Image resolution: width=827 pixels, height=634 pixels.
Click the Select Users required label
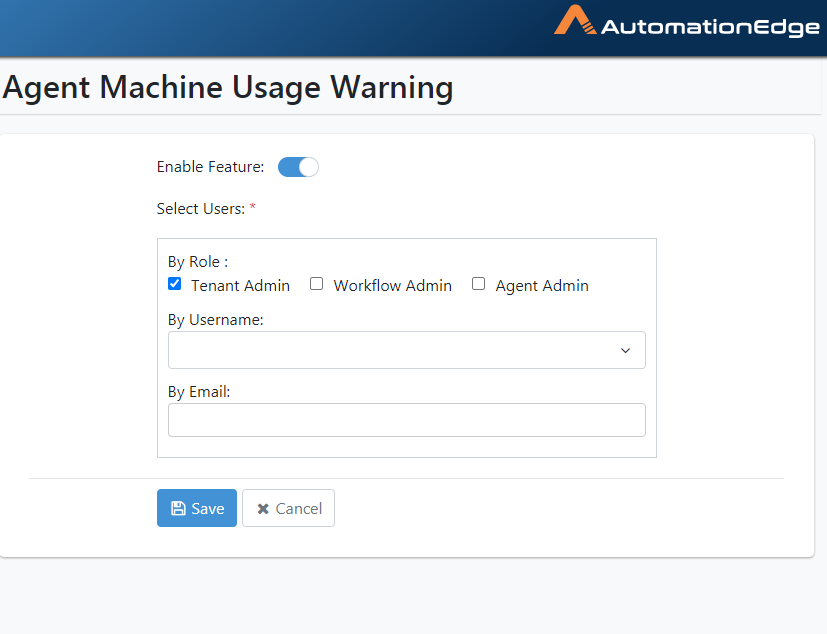point(206,209)
